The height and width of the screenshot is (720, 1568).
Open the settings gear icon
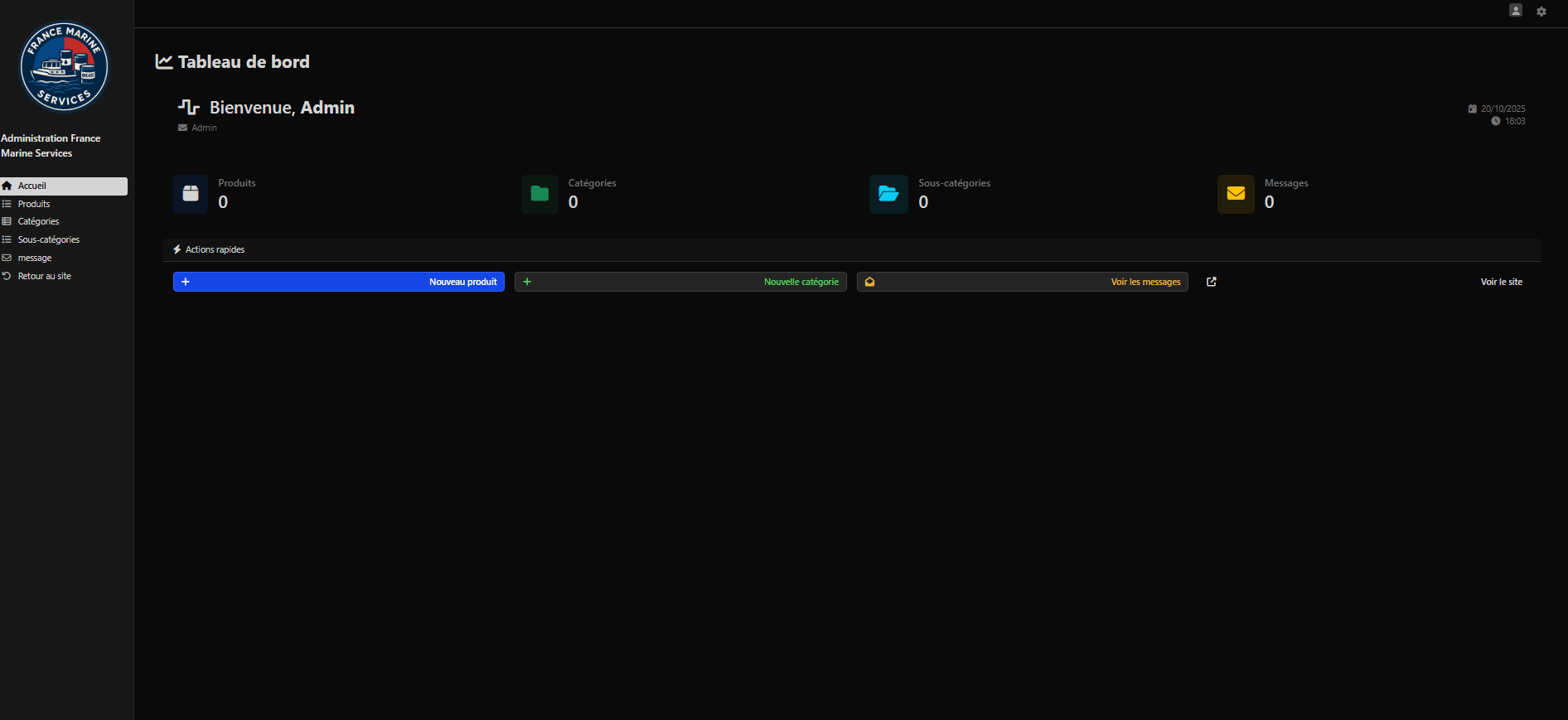pyautogui.click(x=1541, y=12)
